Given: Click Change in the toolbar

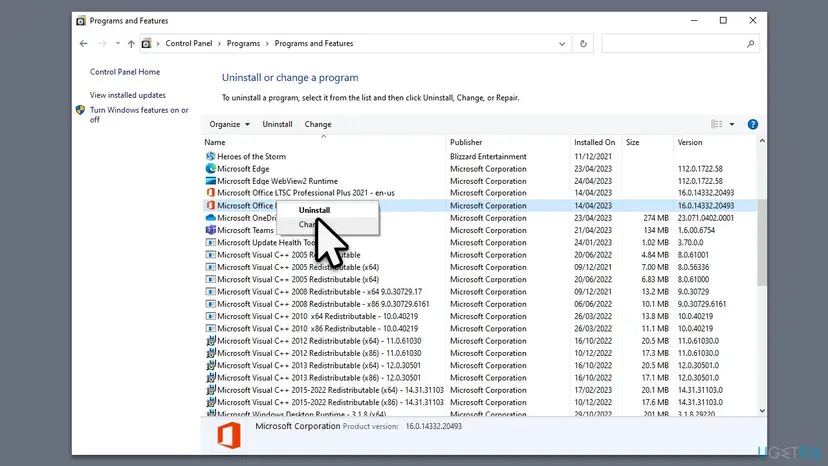Looking at the screenshot, I should pos(318,124).
